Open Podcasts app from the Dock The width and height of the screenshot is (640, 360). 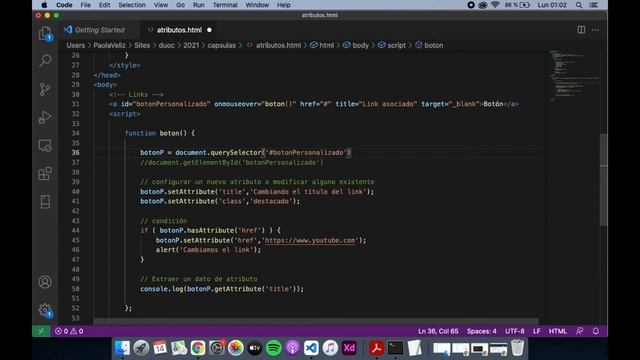tap(292, 348)
